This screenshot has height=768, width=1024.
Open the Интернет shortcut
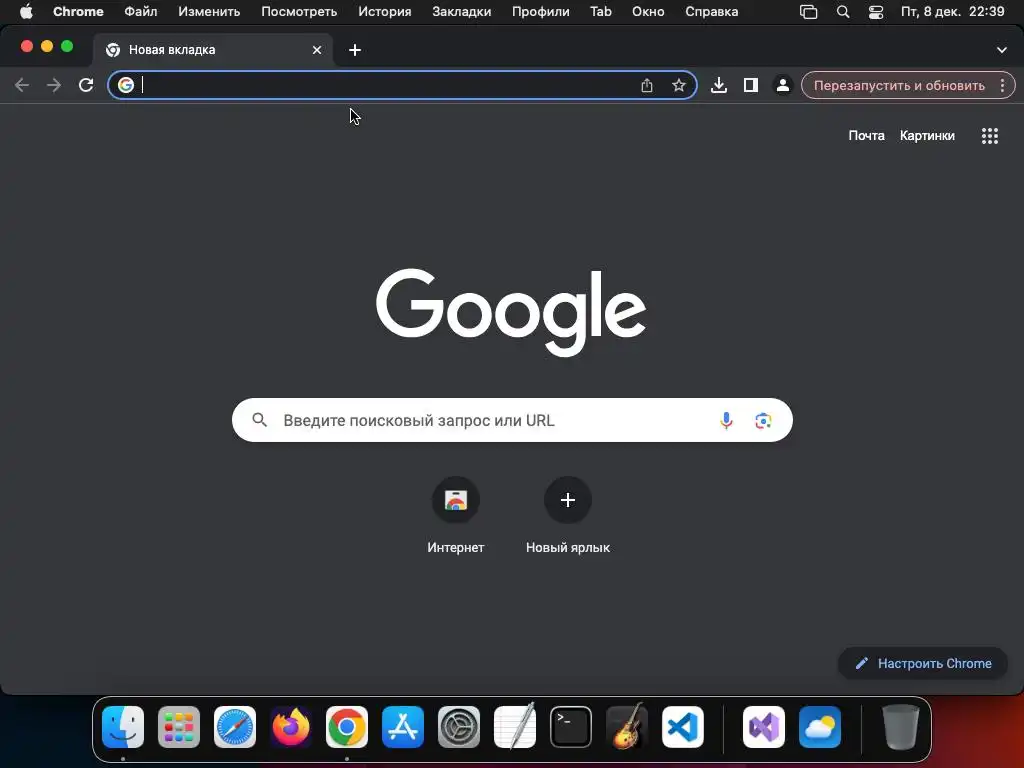[455, 515]
